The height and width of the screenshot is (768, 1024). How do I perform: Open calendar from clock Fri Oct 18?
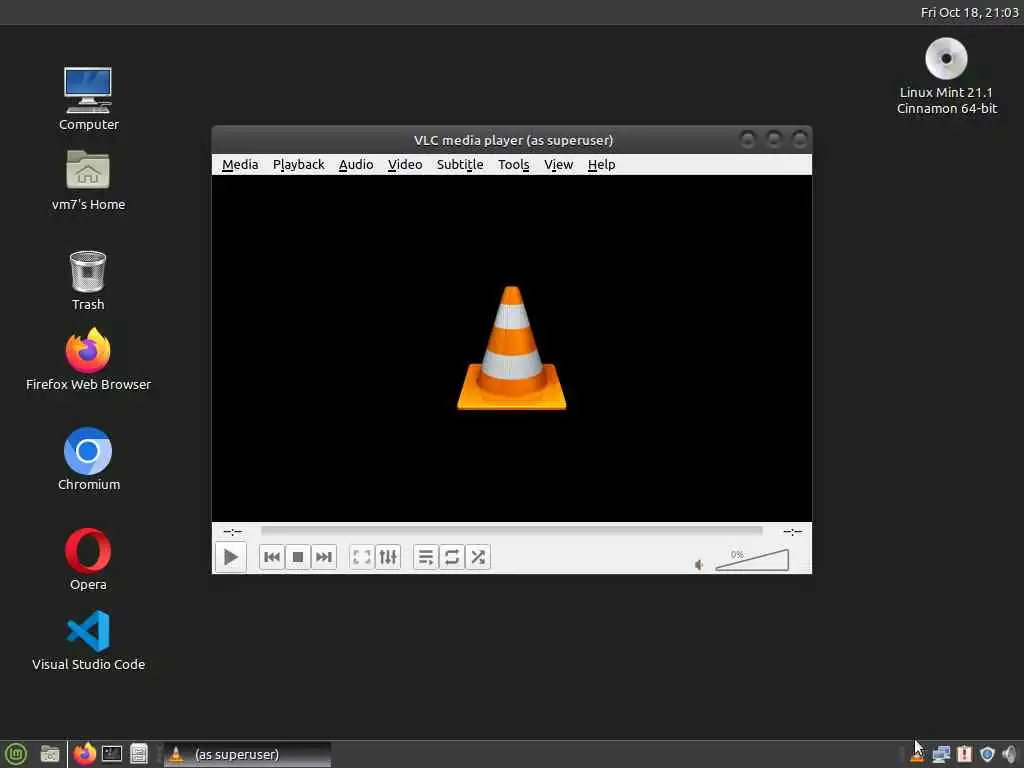969,12
